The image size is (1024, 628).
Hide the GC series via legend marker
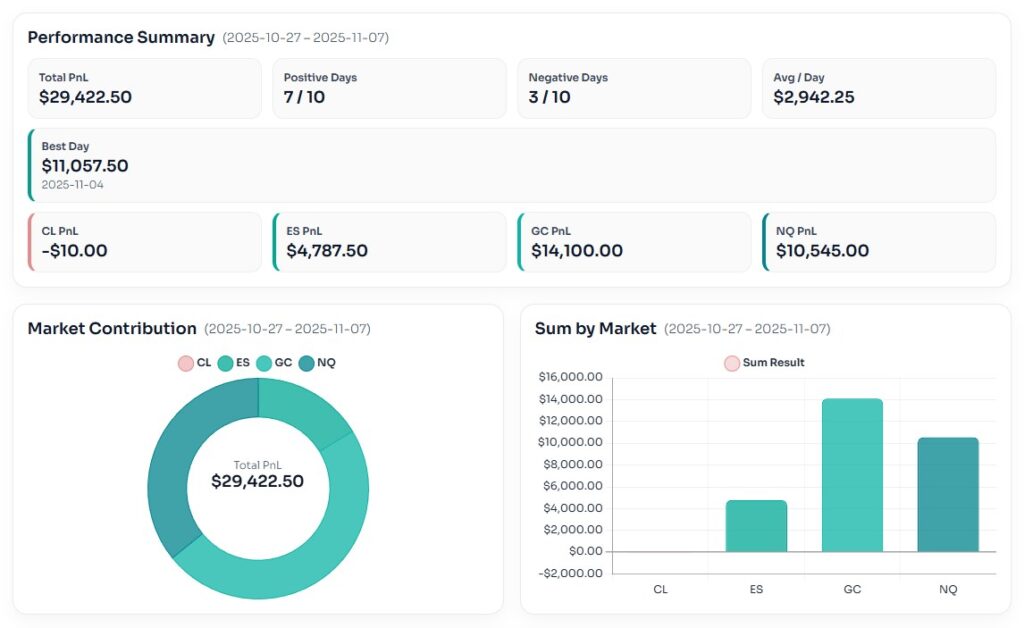pos(265,362)
